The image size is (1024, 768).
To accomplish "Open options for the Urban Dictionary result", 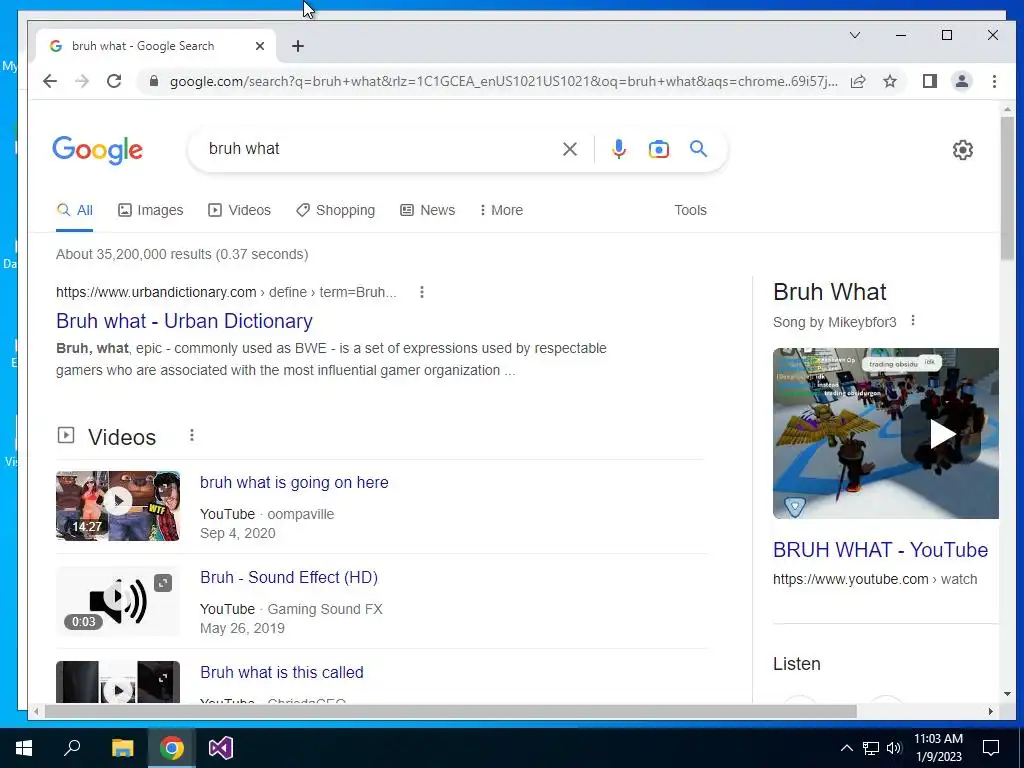I will coord(422,292).
